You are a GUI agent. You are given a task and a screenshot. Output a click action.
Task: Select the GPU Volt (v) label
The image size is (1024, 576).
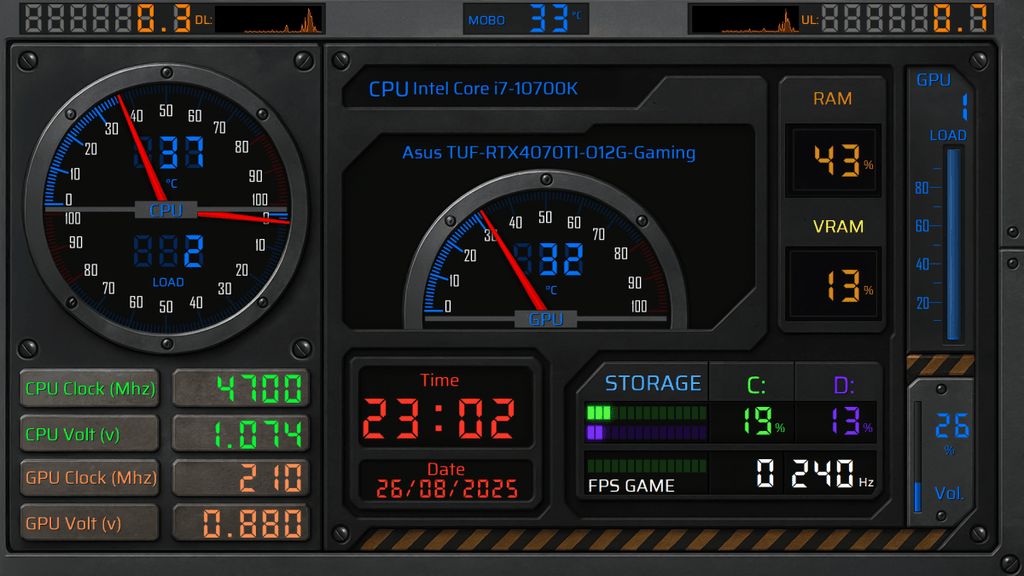tap(91, 522)
